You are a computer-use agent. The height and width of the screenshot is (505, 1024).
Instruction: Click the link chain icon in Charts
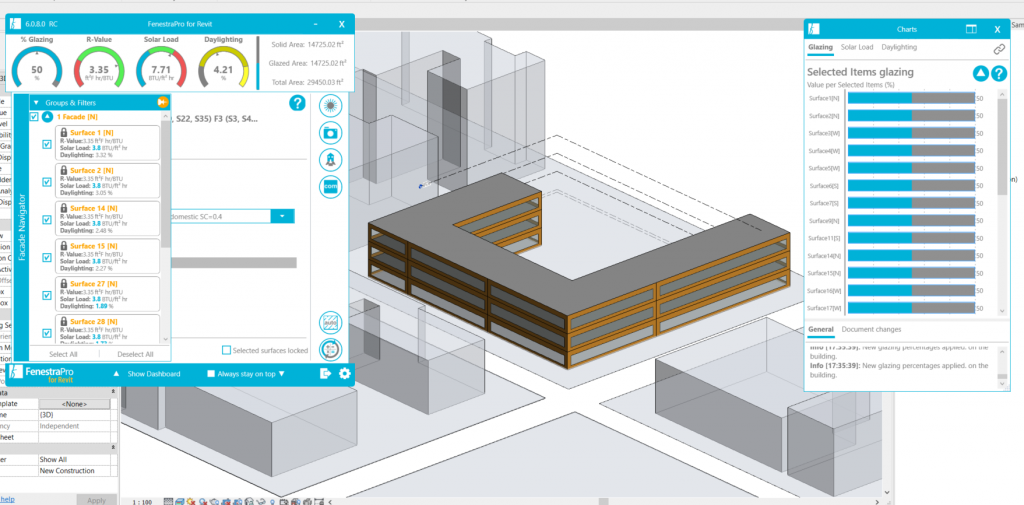[999, 49]
